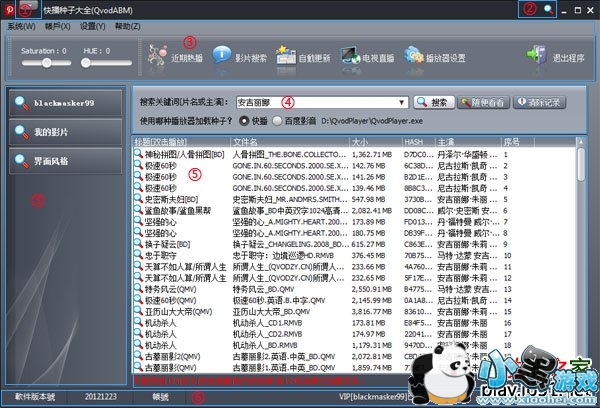The image size is (600, 408).
Task: Click the icon of row 古墓丽影(QMV)
Action: coord(138,367)
